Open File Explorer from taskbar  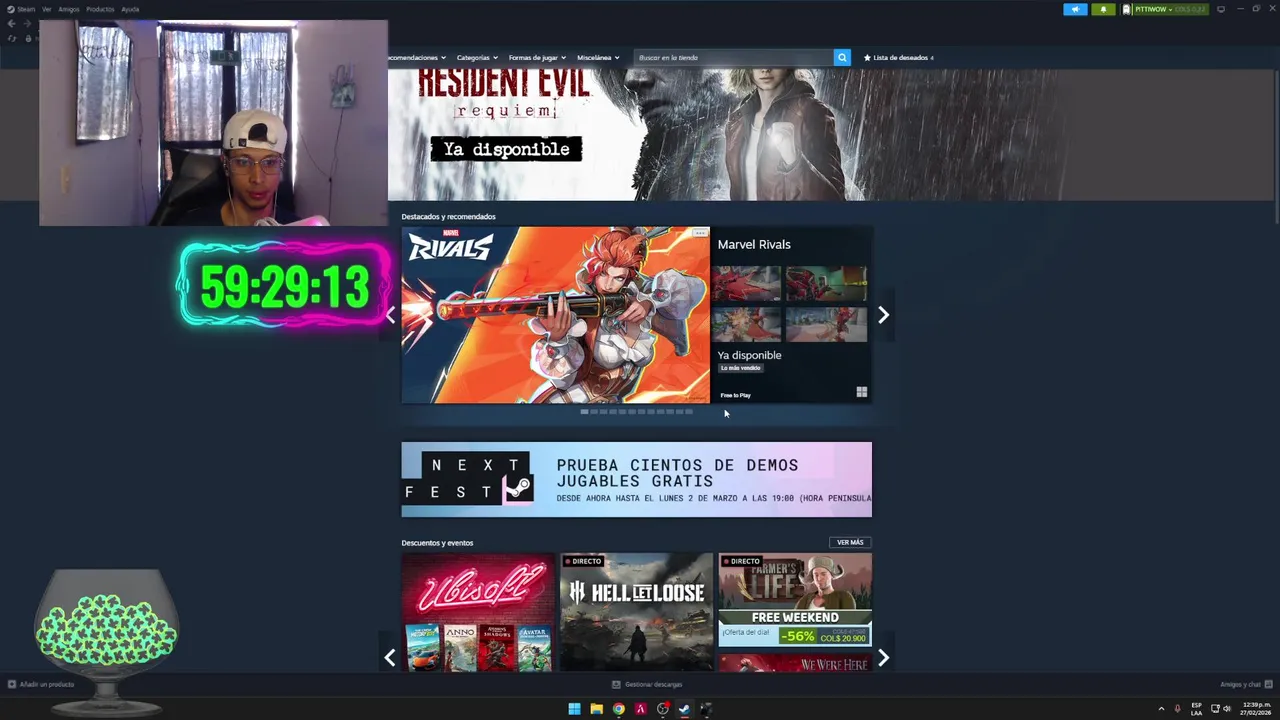pyautogui.click(x=596, y=709)
